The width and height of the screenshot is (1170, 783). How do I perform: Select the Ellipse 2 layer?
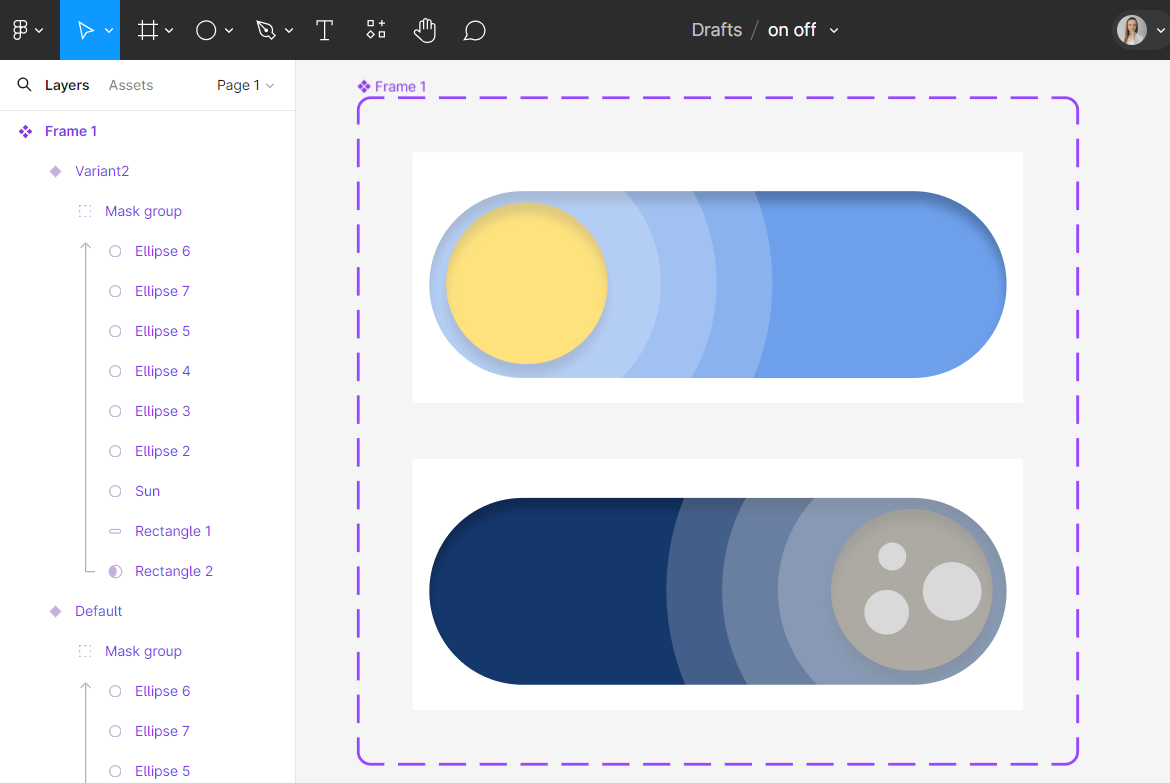click(163, 451)
